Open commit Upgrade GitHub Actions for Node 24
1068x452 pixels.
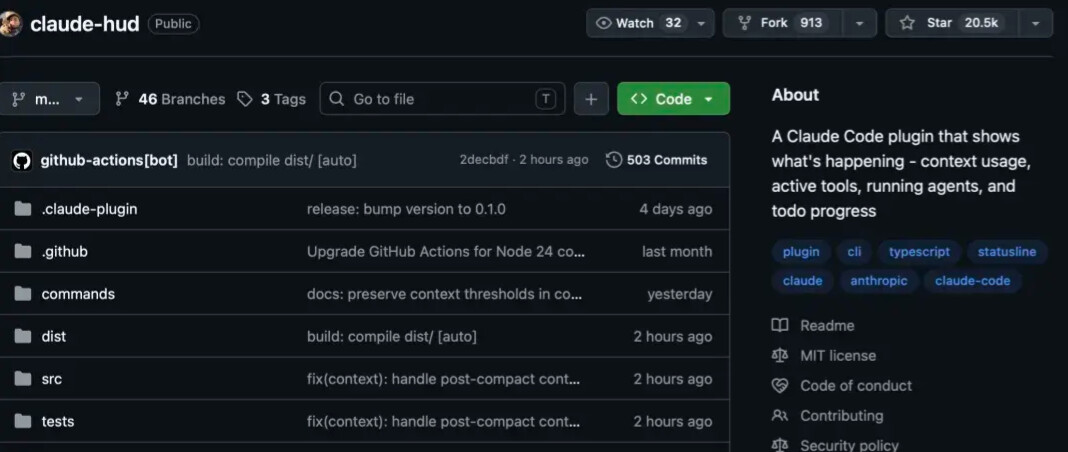click(445, 251)
